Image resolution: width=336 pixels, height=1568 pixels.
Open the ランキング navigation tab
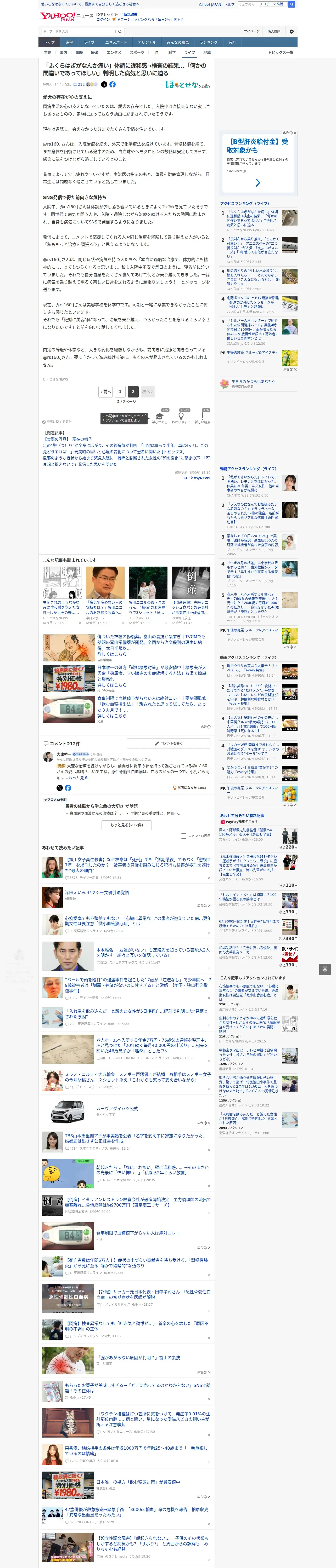click(209, 43)
